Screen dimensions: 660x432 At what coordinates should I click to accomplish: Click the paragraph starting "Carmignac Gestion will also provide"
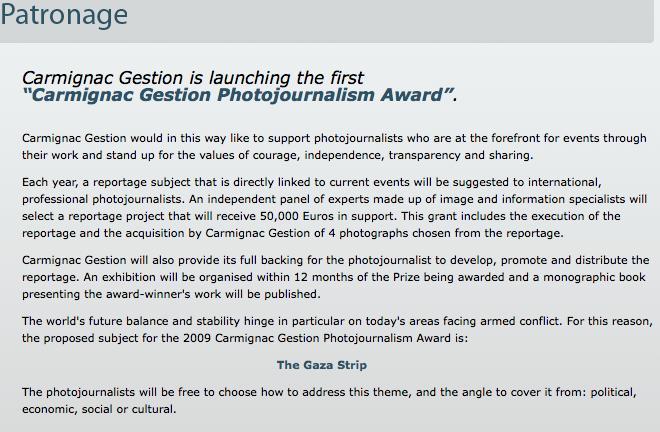[x=335, y=277]
